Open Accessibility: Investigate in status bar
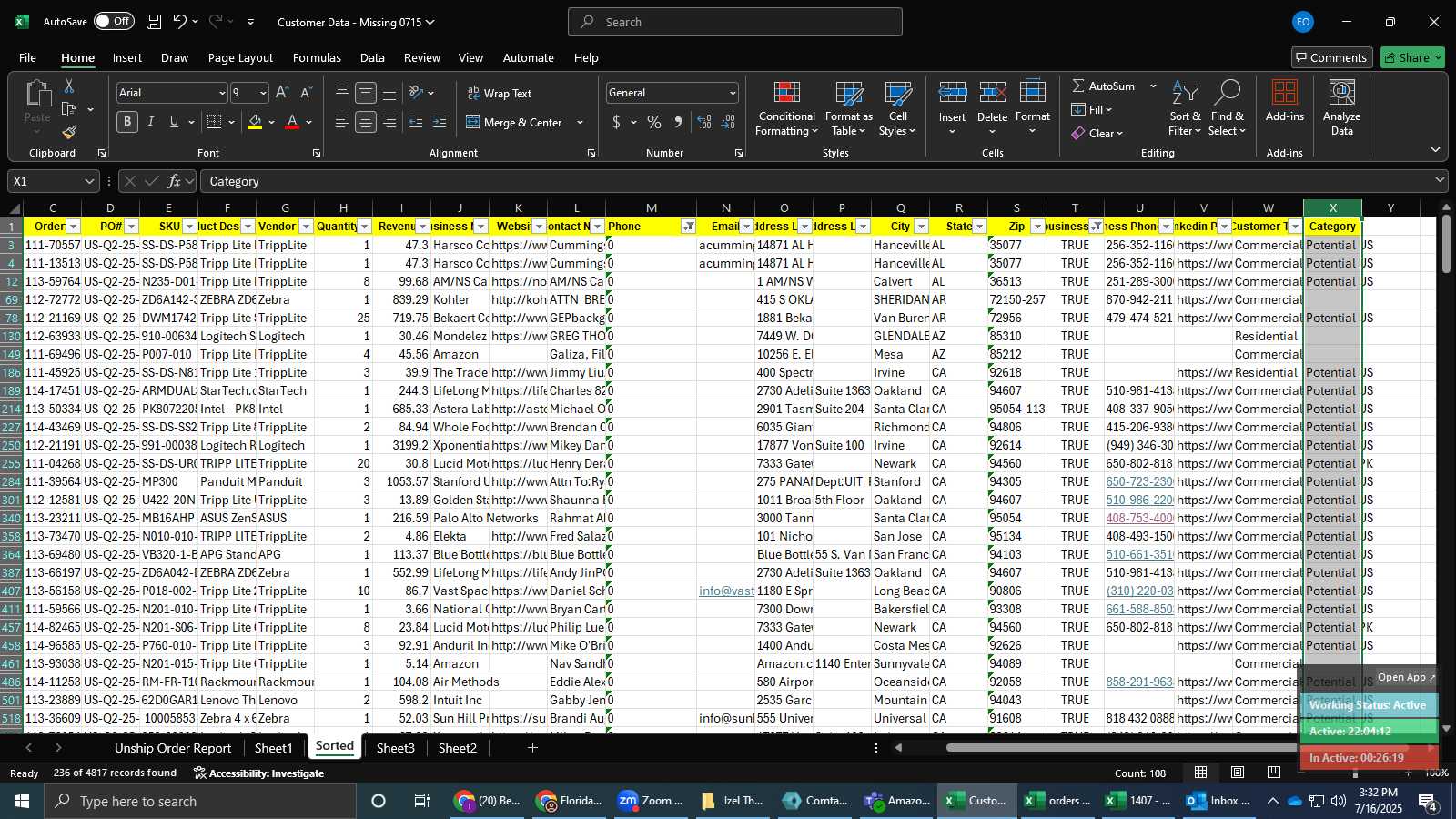1456x819 pixels. [258, 773]
